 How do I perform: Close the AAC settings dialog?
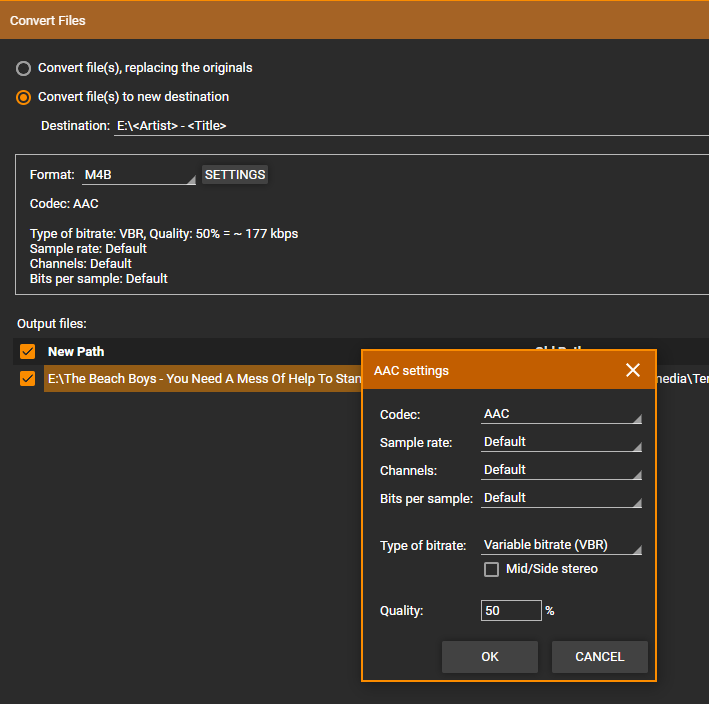click(632, 370)
